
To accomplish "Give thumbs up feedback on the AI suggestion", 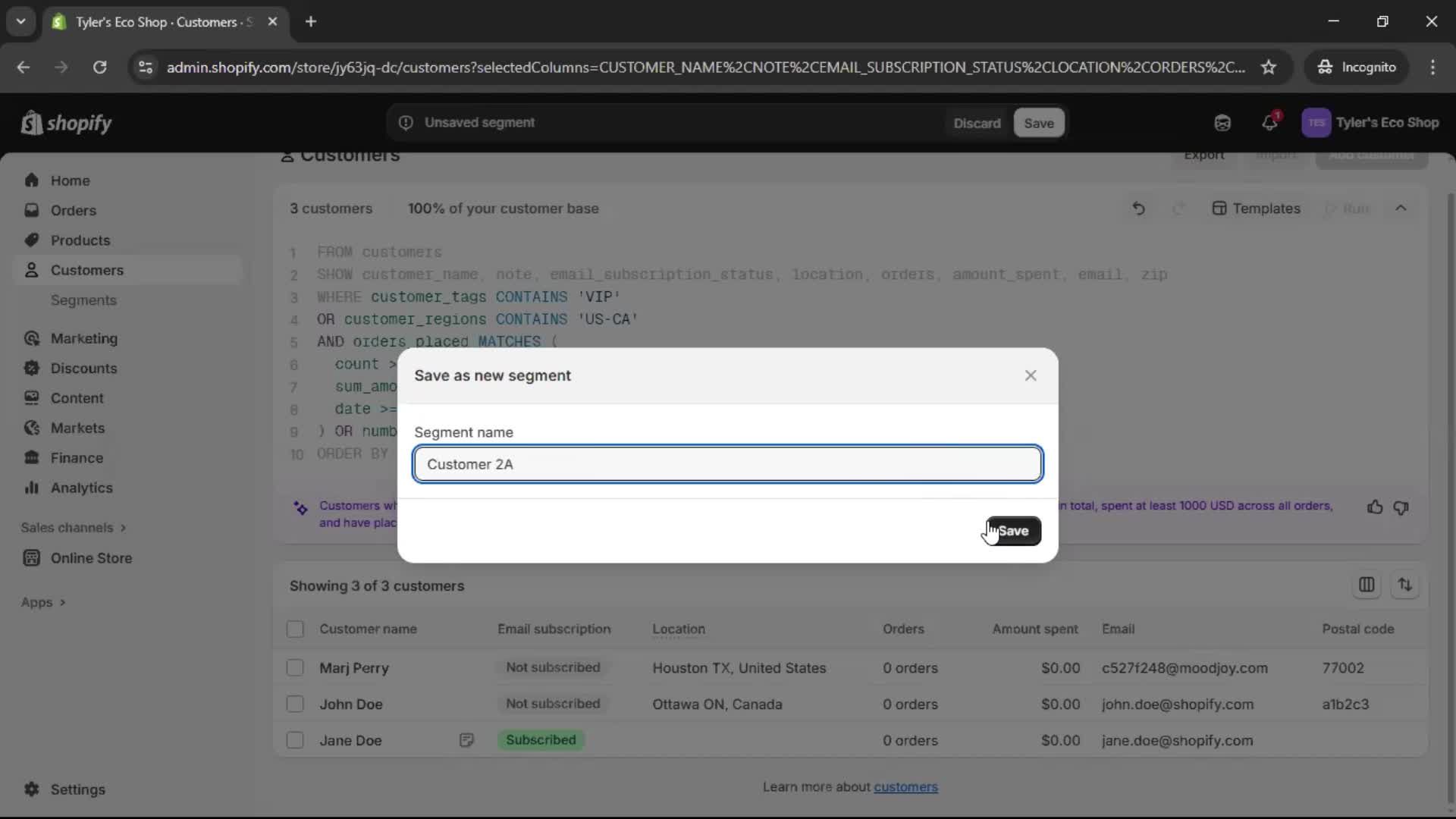I will (1374, 507).
